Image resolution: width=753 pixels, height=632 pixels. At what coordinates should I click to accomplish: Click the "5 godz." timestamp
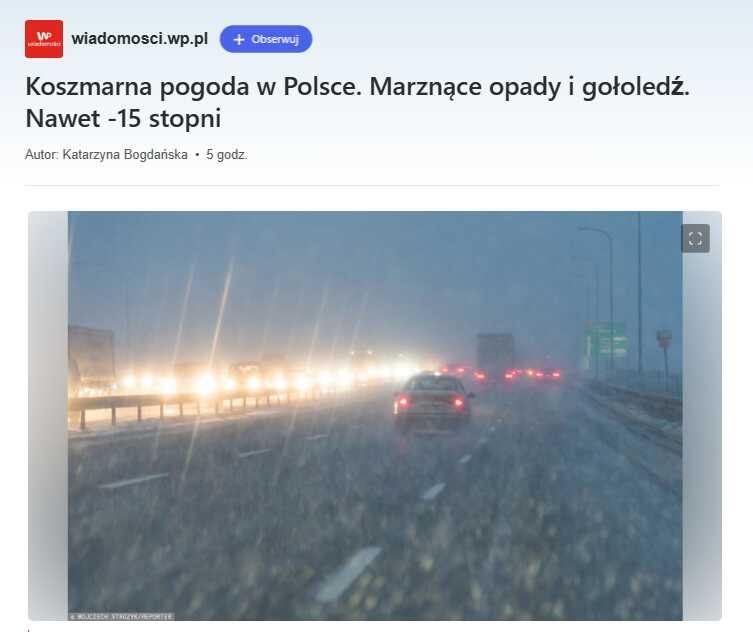coord(227,155)
